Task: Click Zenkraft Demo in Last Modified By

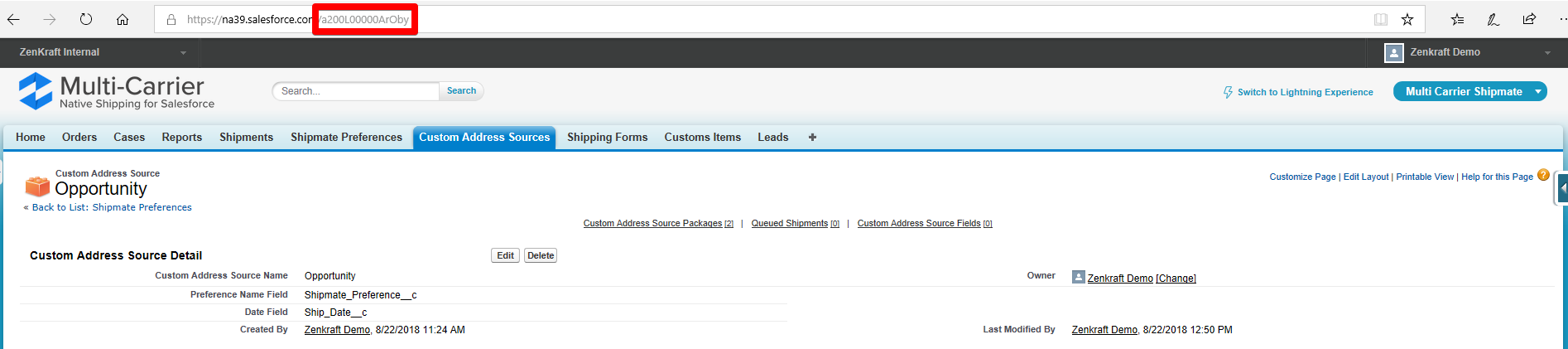Action: pyautogui.click(x=1104, y=330)
